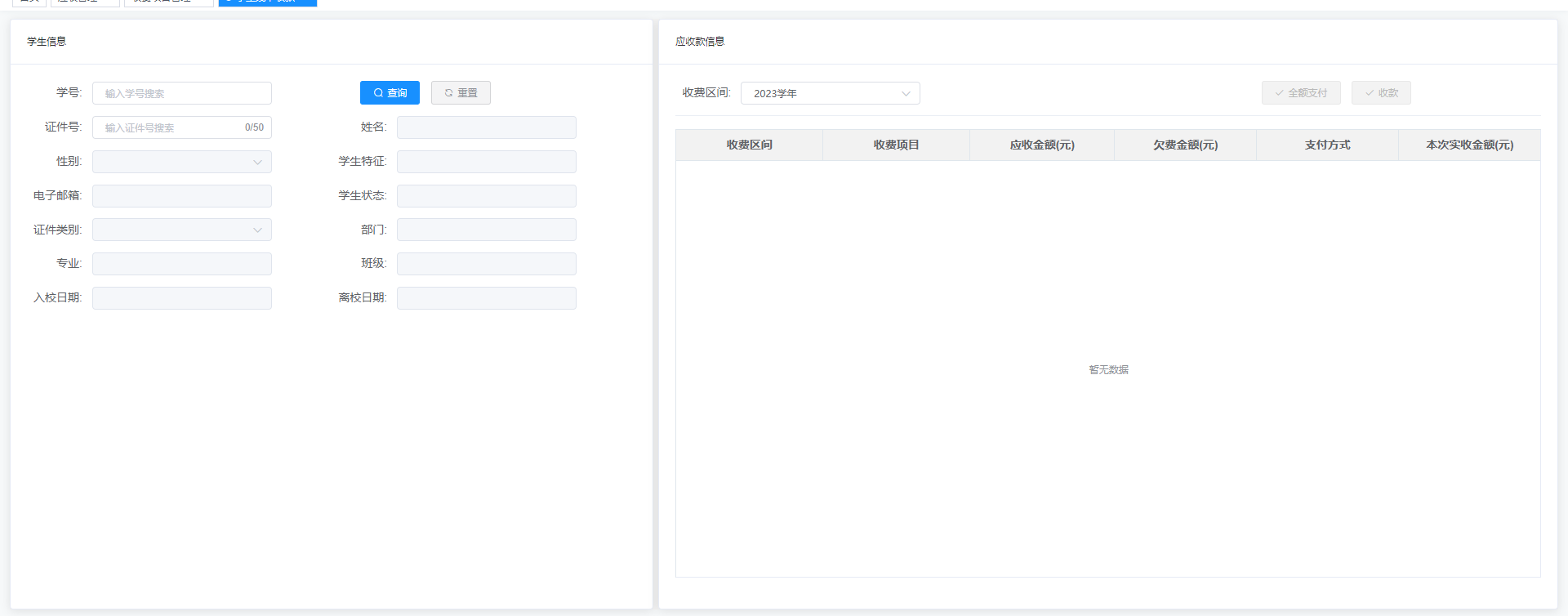Screen dimensions: 1568x616
Task: Click the 学生特征 field
Action: click(x=487, y=162)
